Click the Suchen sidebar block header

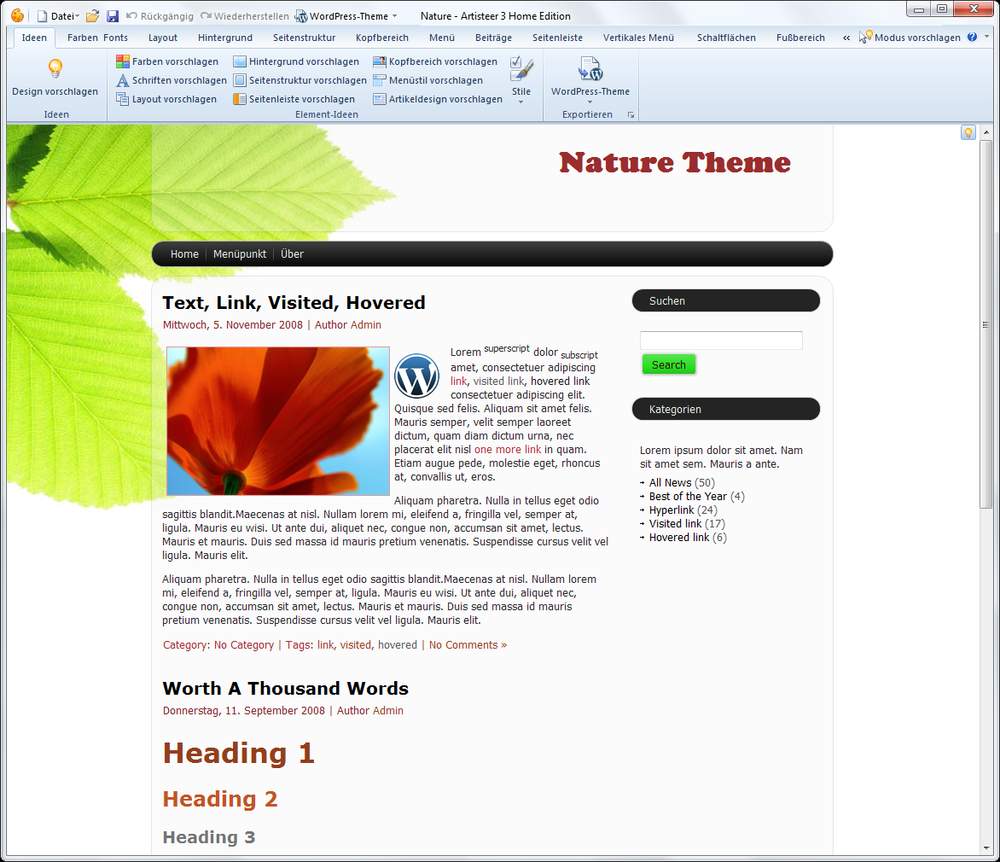[x=726, y=301]
